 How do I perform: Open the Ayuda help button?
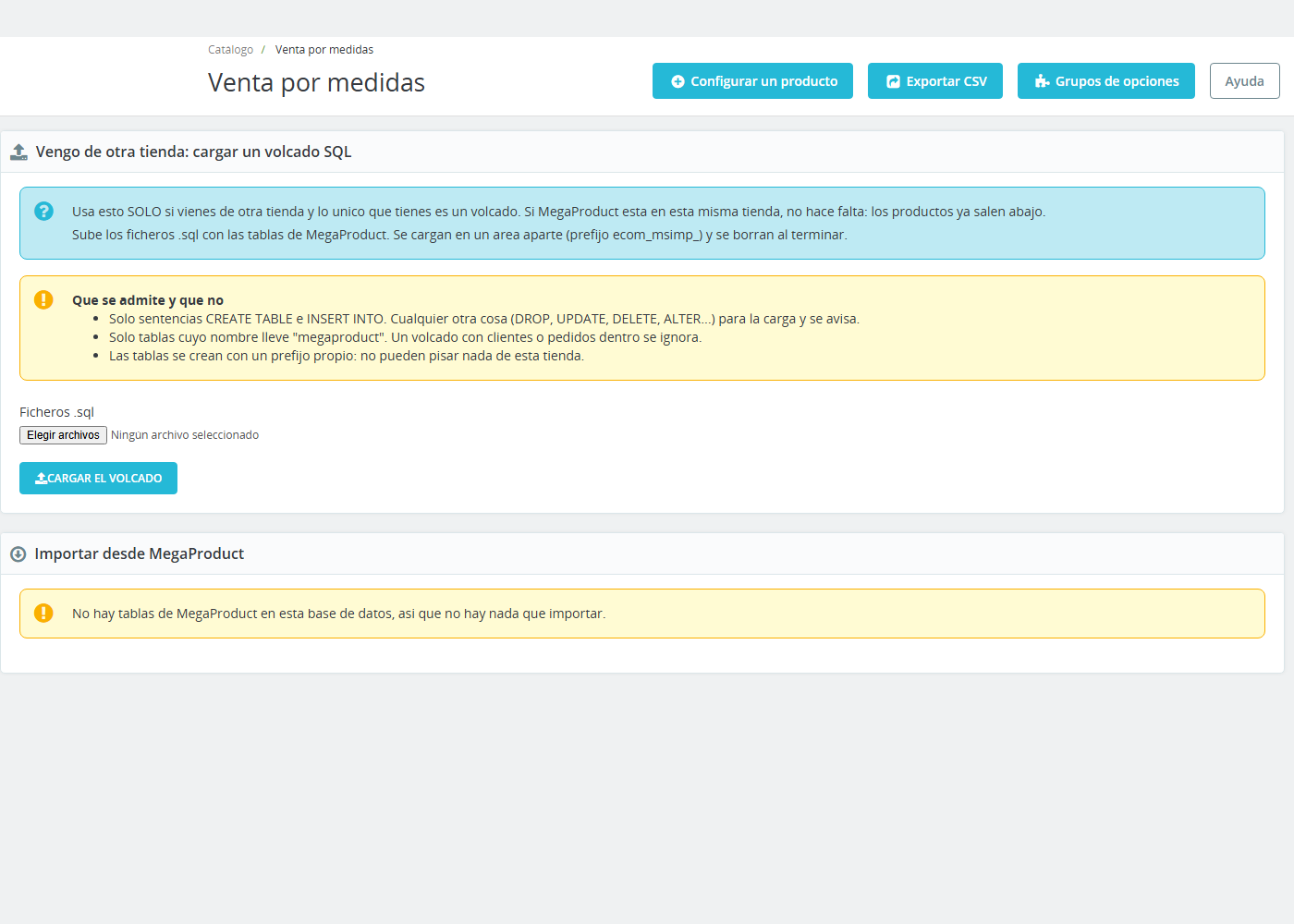click(x=1244, y=81)
